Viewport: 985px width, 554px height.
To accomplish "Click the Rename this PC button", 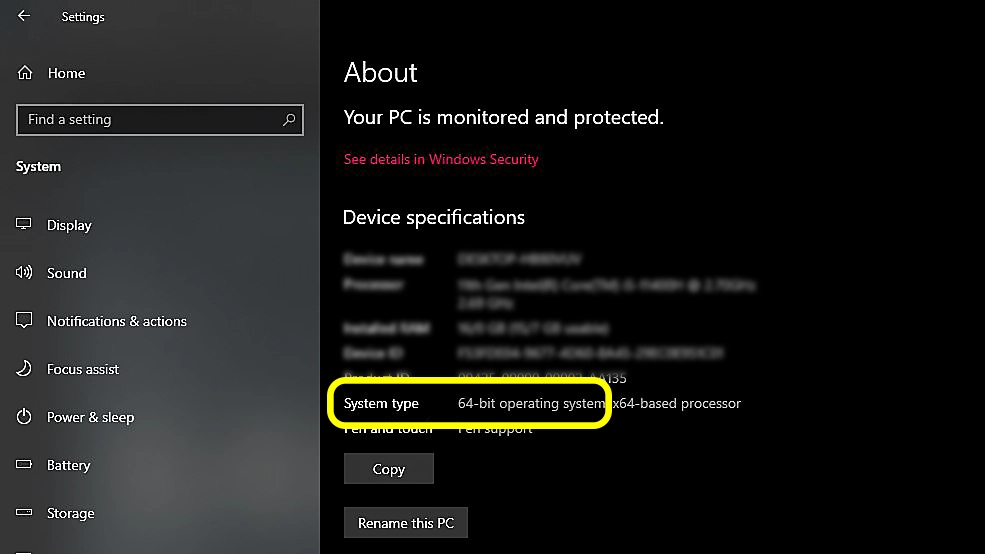I will (x=406, y=523).
